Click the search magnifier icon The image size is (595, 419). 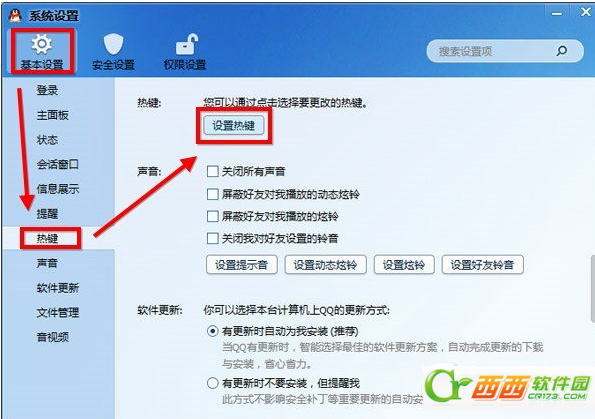click(562, 51)
